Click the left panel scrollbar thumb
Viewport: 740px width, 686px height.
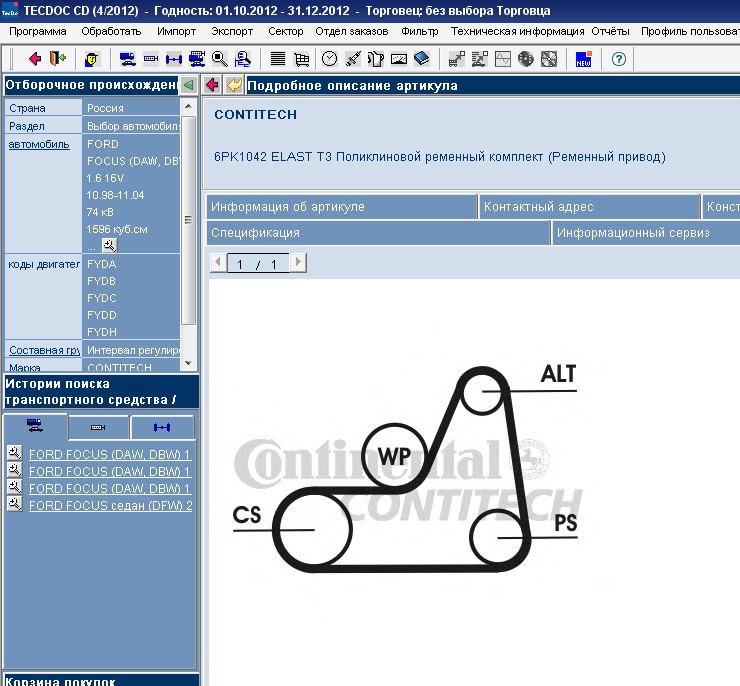[x=188, y=220]
